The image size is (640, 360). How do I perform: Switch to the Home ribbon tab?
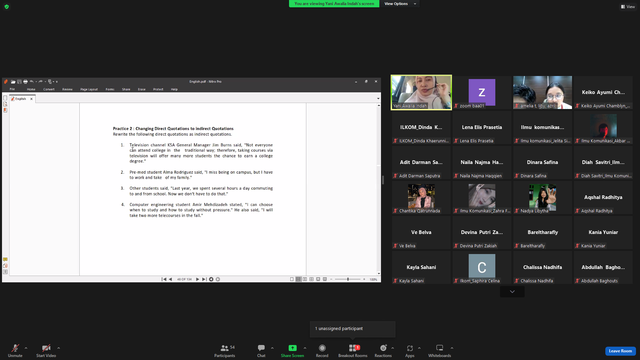pos(31,89)
